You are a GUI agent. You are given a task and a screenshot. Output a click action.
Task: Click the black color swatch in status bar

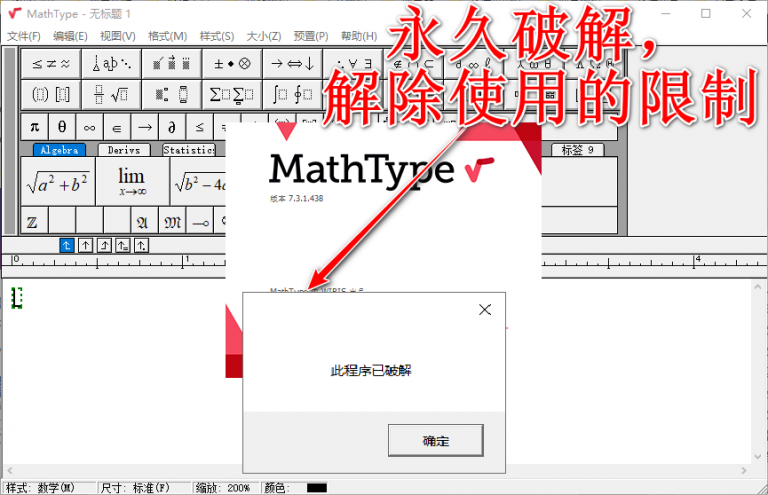tap(317, 488)
